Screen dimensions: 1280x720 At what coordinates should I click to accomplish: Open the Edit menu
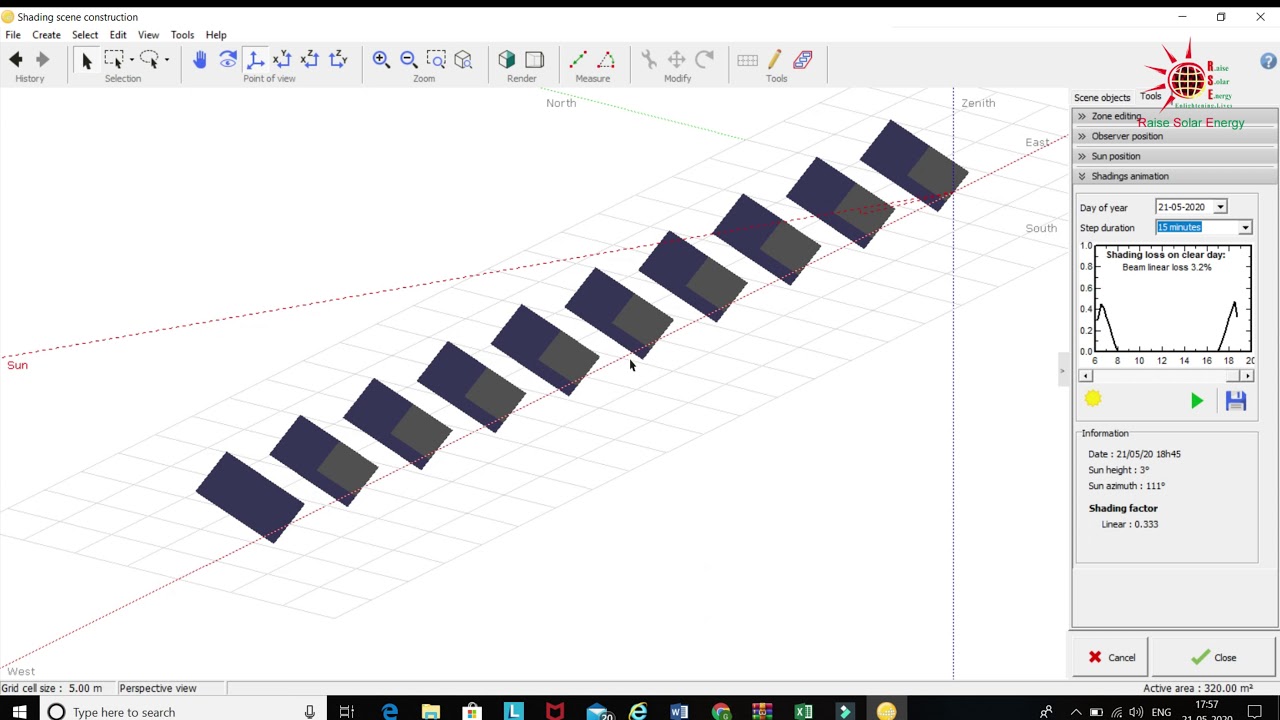pos(118,35)
